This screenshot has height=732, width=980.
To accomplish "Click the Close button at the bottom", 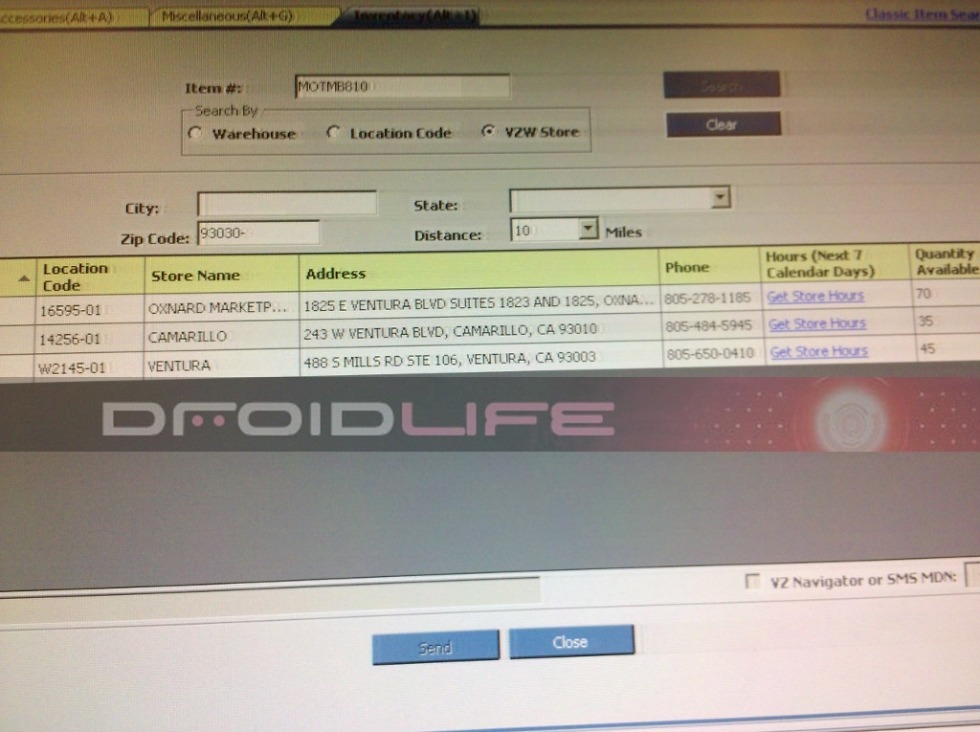I will [x=570, y=642].
